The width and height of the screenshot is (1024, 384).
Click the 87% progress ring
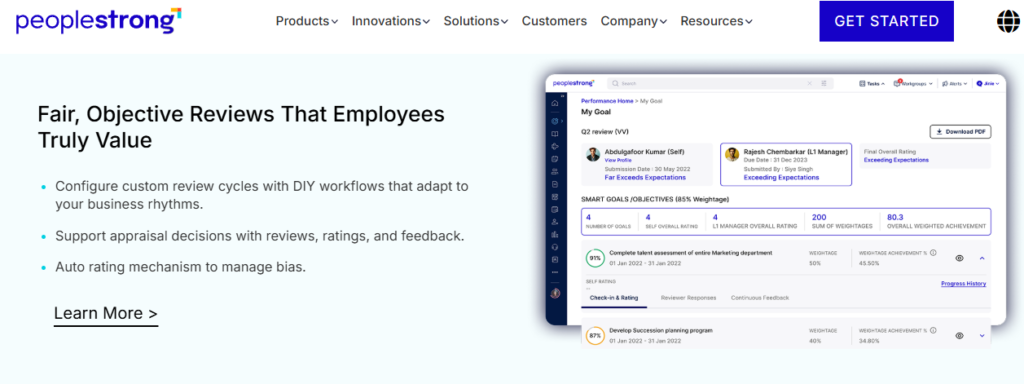(x=595, y=336)
